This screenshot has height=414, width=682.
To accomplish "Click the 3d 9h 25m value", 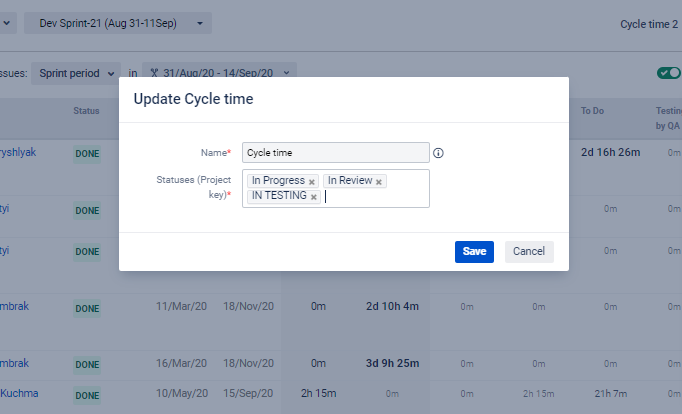I will pyautogui.click(x=392, y=363).
